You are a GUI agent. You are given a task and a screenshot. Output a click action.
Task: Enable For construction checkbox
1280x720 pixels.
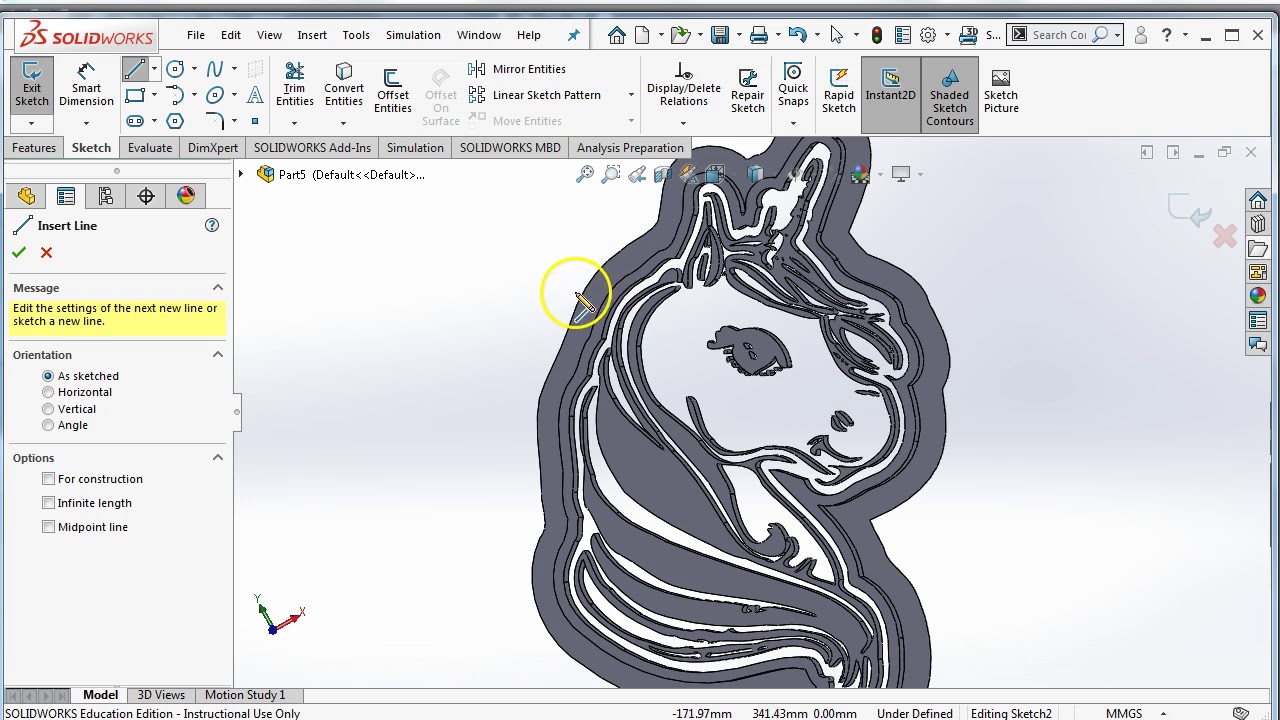48,479
